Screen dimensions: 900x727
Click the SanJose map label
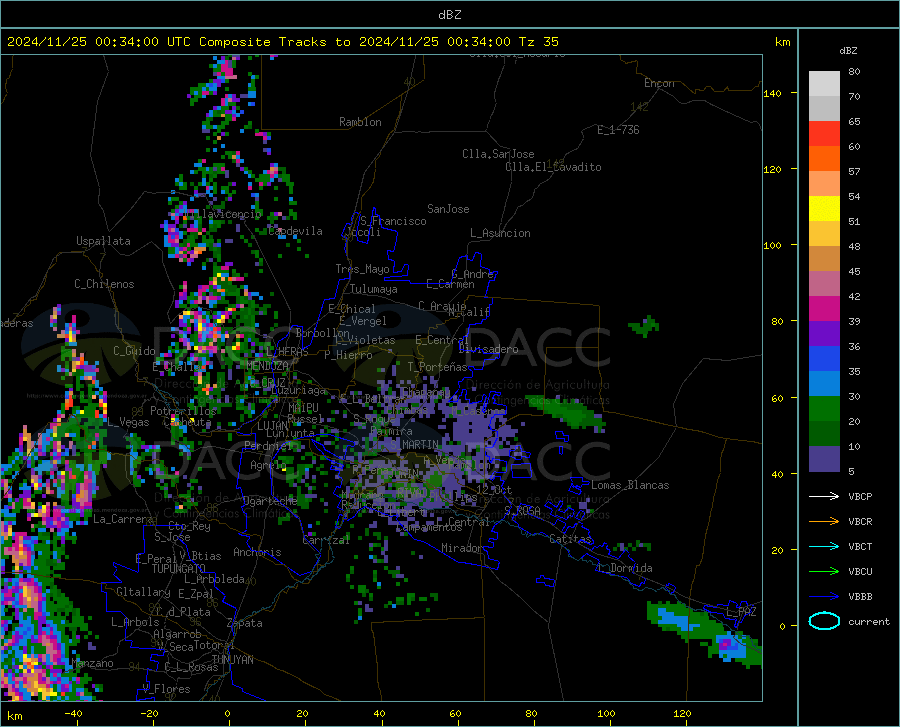point(448,209)
